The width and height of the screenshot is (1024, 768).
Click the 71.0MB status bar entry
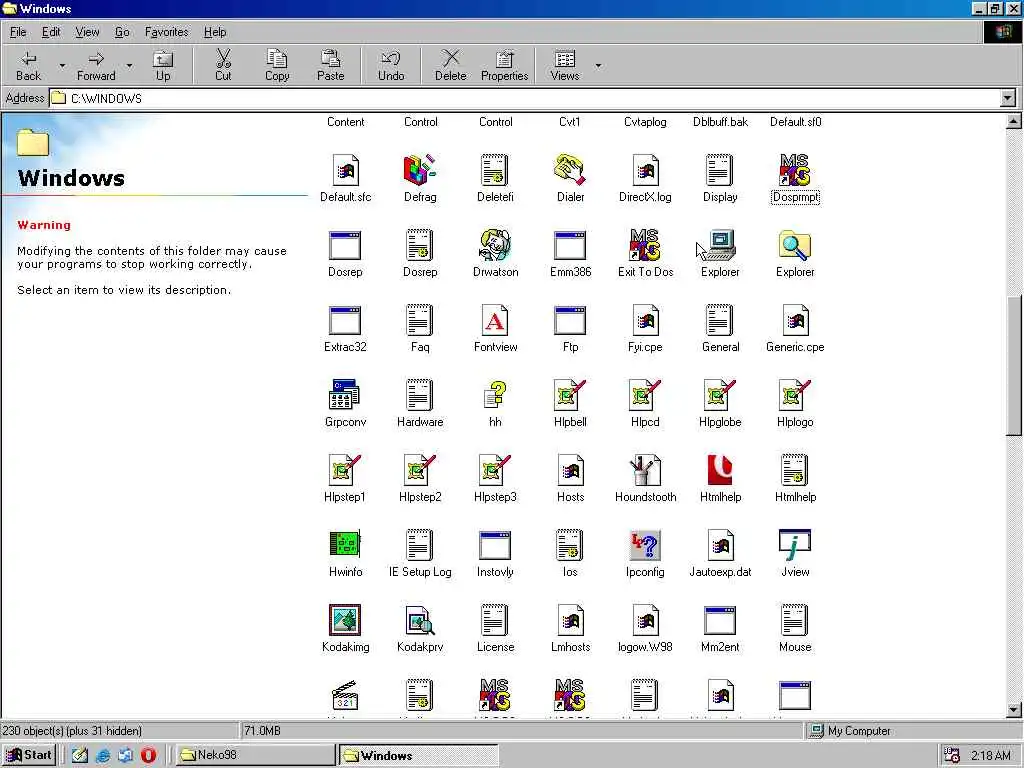(x=263, y=731)
